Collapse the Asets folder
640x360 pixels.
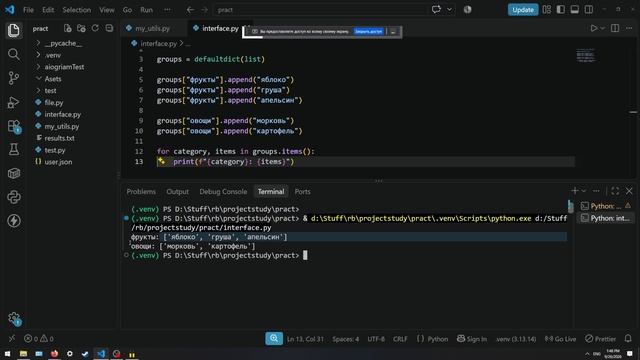coord(53,79)
